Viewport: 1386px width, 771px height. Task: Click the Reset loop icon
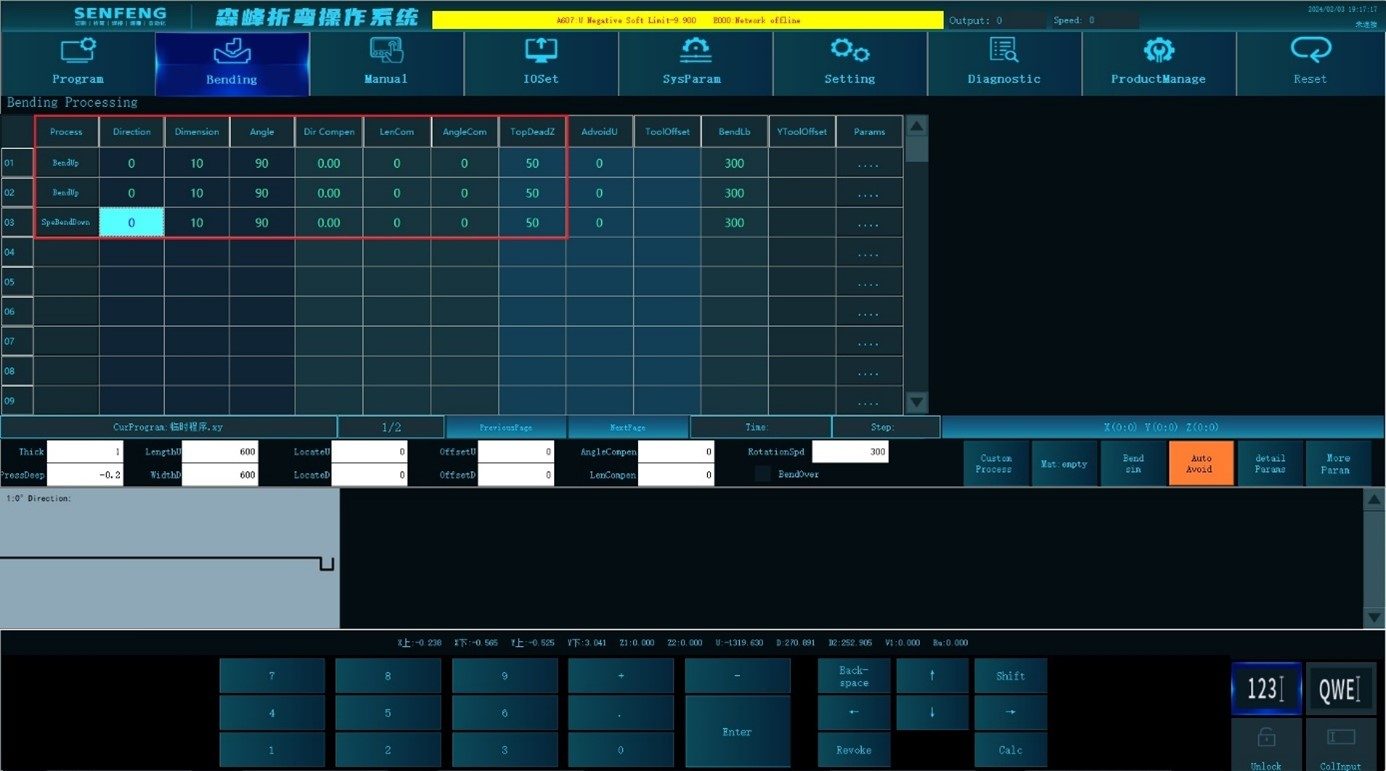point(1310,49)
